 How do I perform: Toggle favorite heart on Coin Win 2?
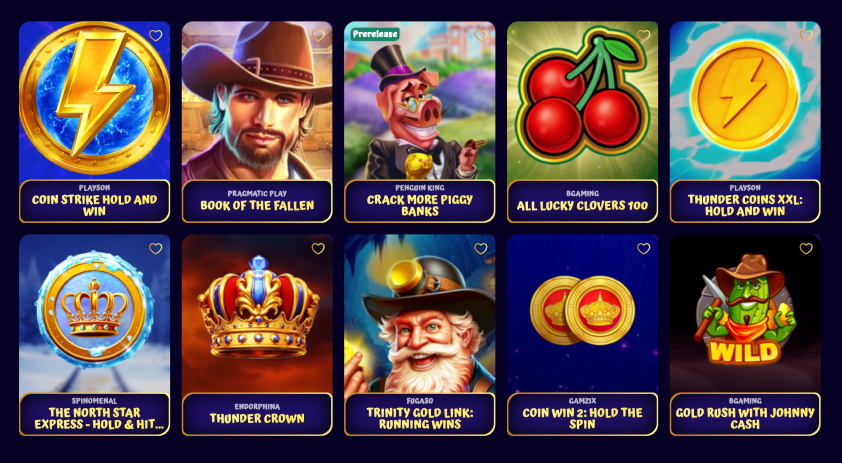click(643, 249)
